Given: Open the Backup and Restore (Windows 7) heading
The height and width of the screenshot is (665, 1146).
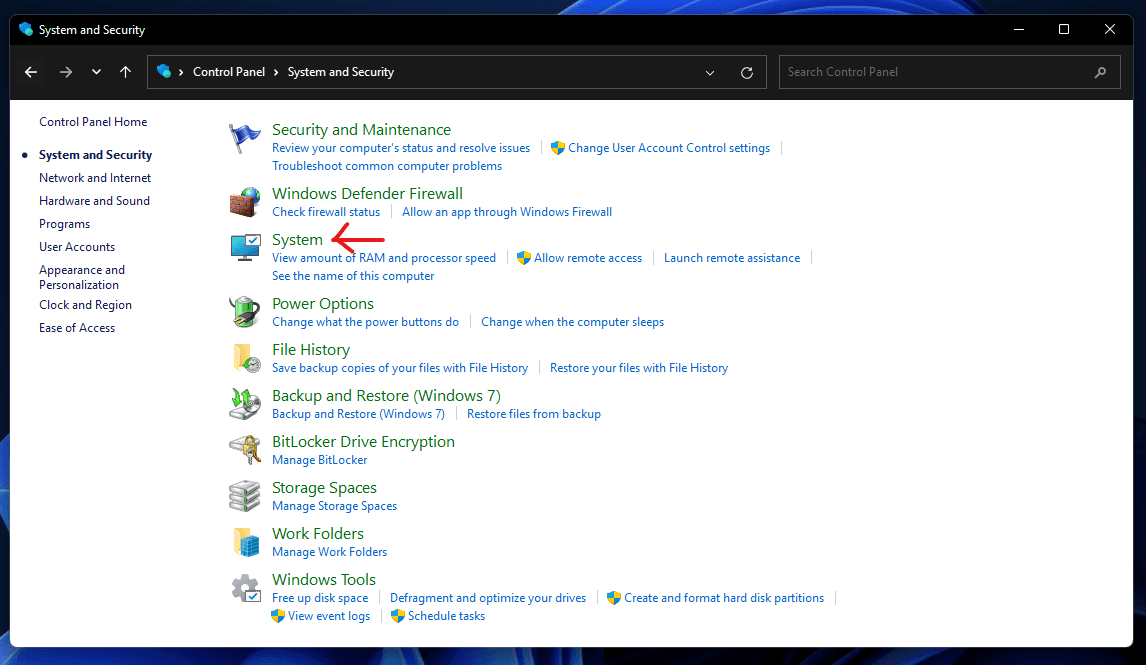Looking at the screenshot, I should 386,395.
